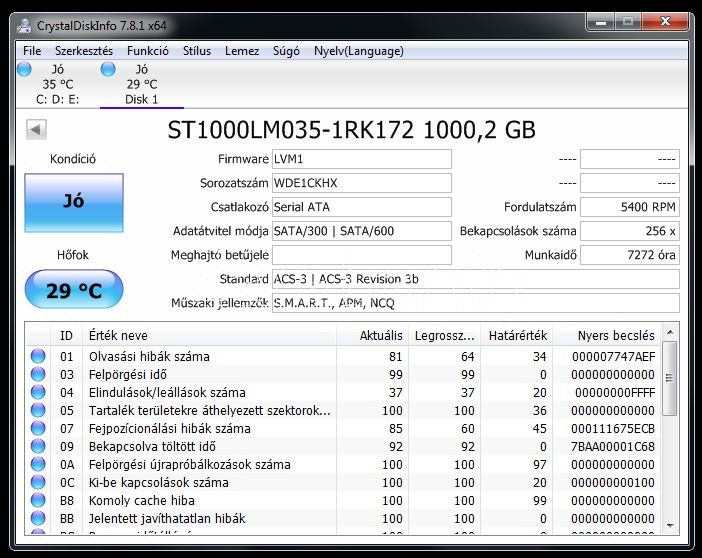Open the Lemez menu
Viewport: 702px width, 558px height.
click(x=242, y=51)
